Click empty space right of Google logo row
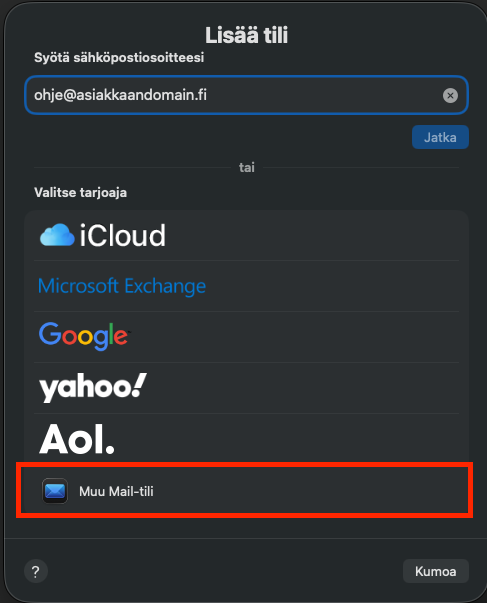Viewport: 487px width, 603px height. click(x=294, y=337)
